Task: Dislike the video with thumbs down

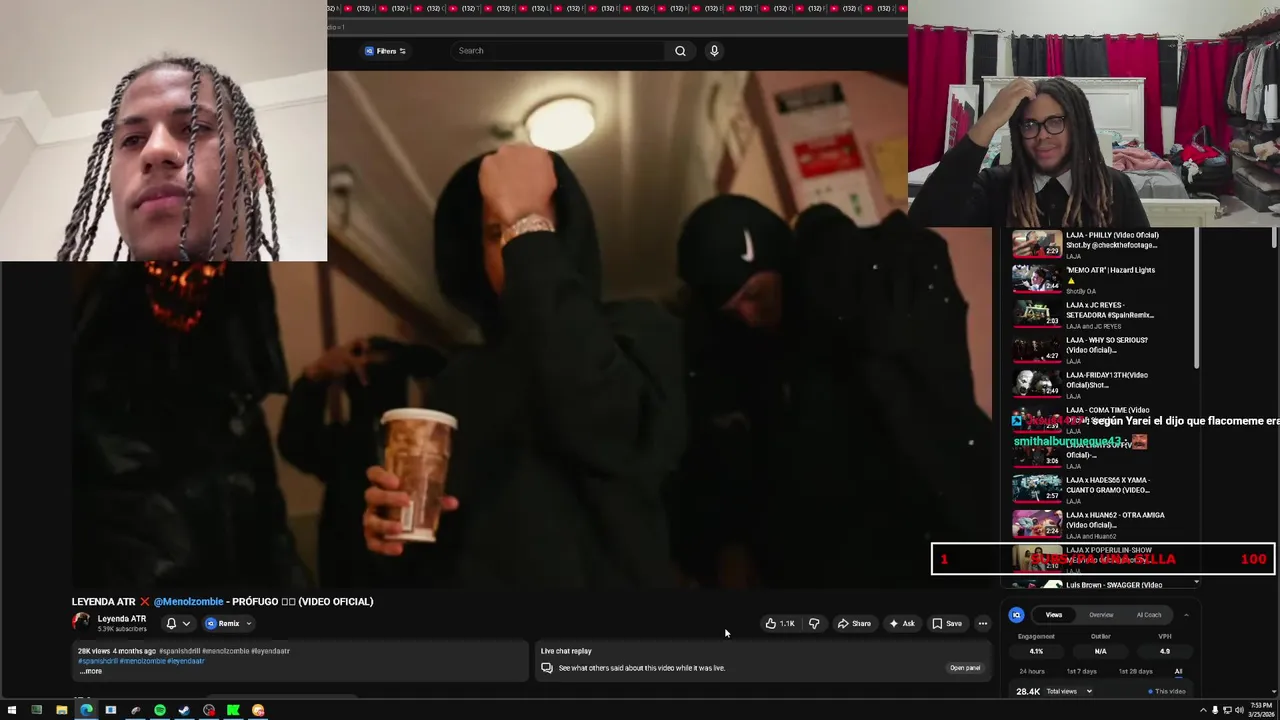Action: click(x=814, y=624)
